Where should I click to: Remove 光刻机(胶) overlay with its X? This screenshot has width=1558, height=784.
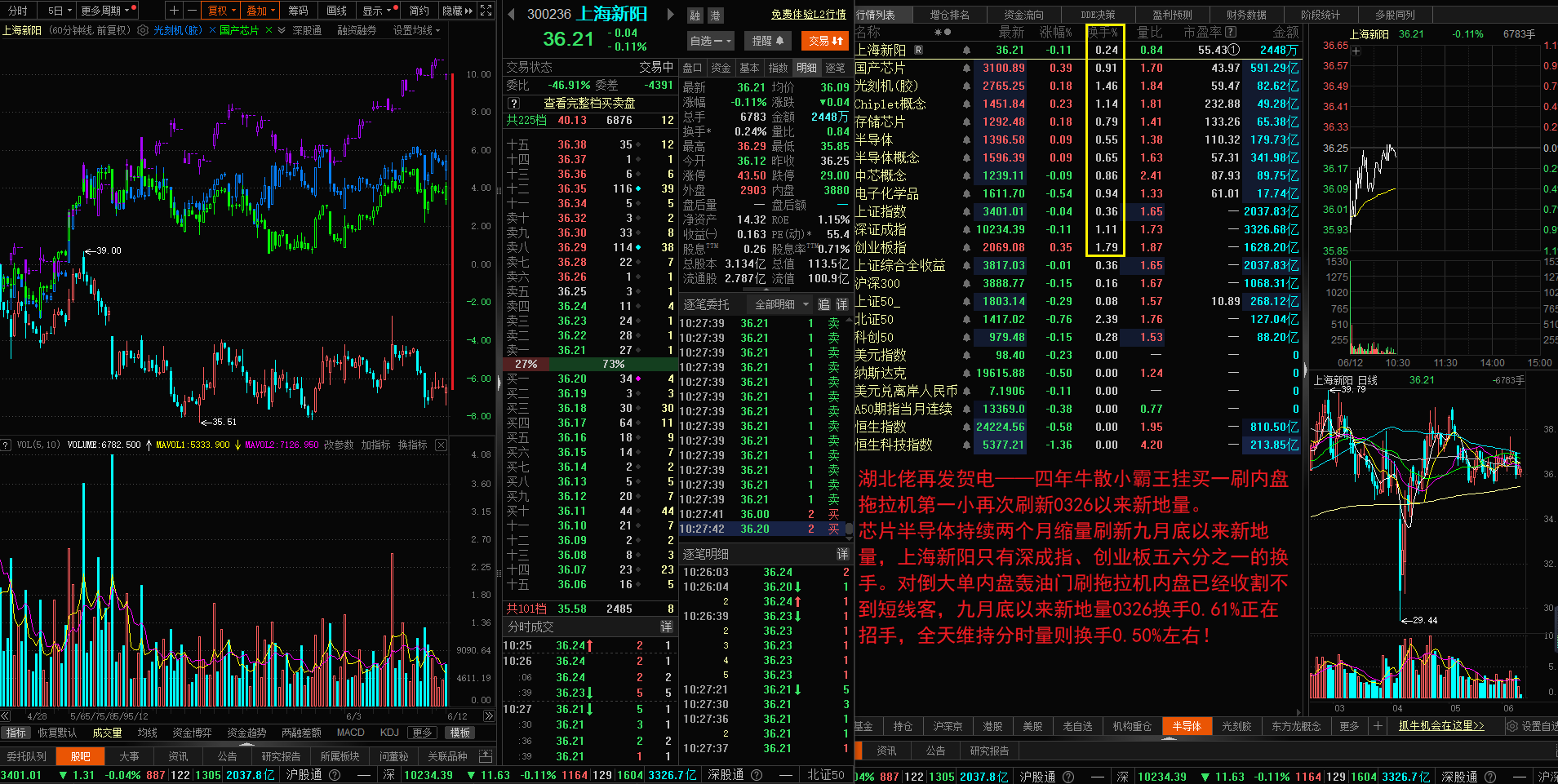(212, 30)
